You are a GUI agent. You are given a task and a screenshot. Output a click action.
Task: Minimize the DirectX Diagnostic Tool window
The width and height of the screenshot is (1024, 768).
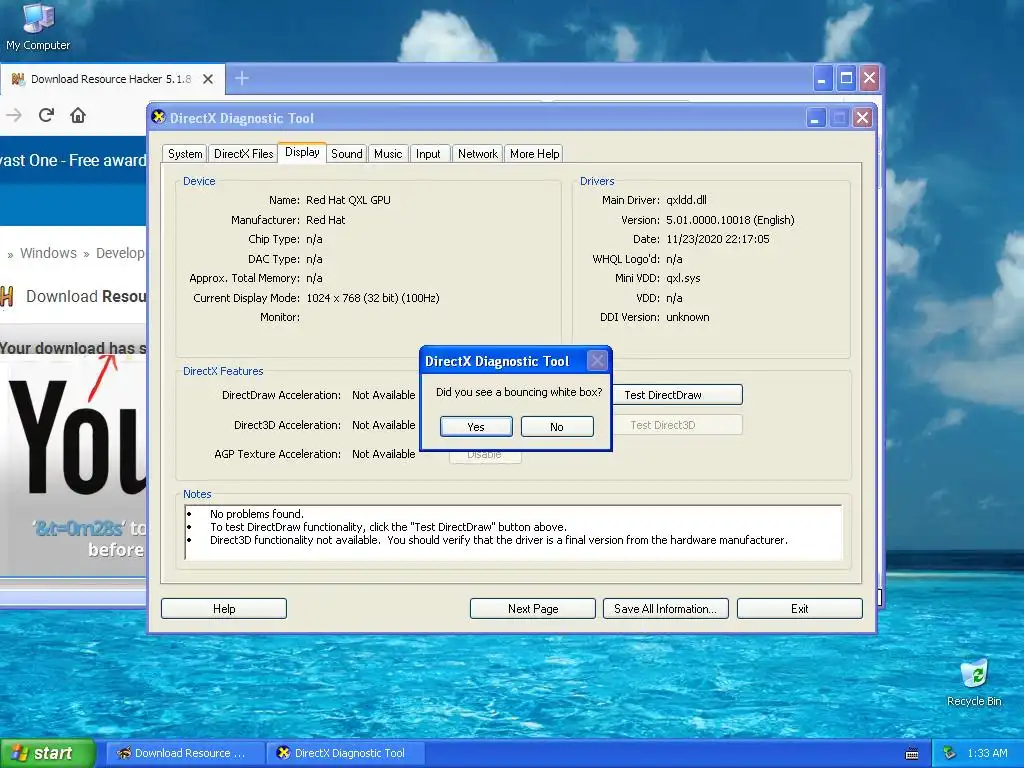[x=815, y=118]
